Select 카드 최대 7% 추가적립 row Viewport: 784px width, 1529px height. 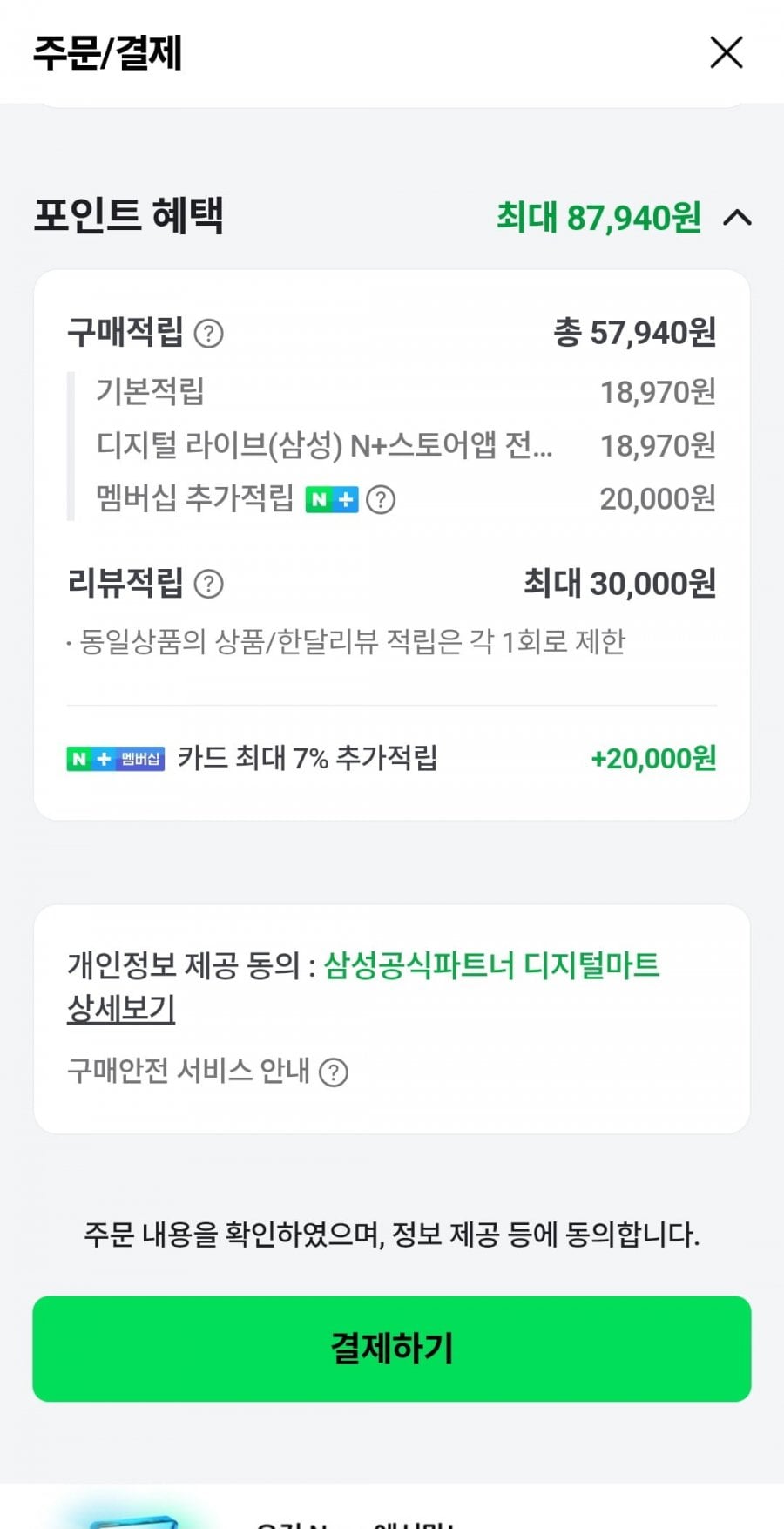click(x=307, y=758)
